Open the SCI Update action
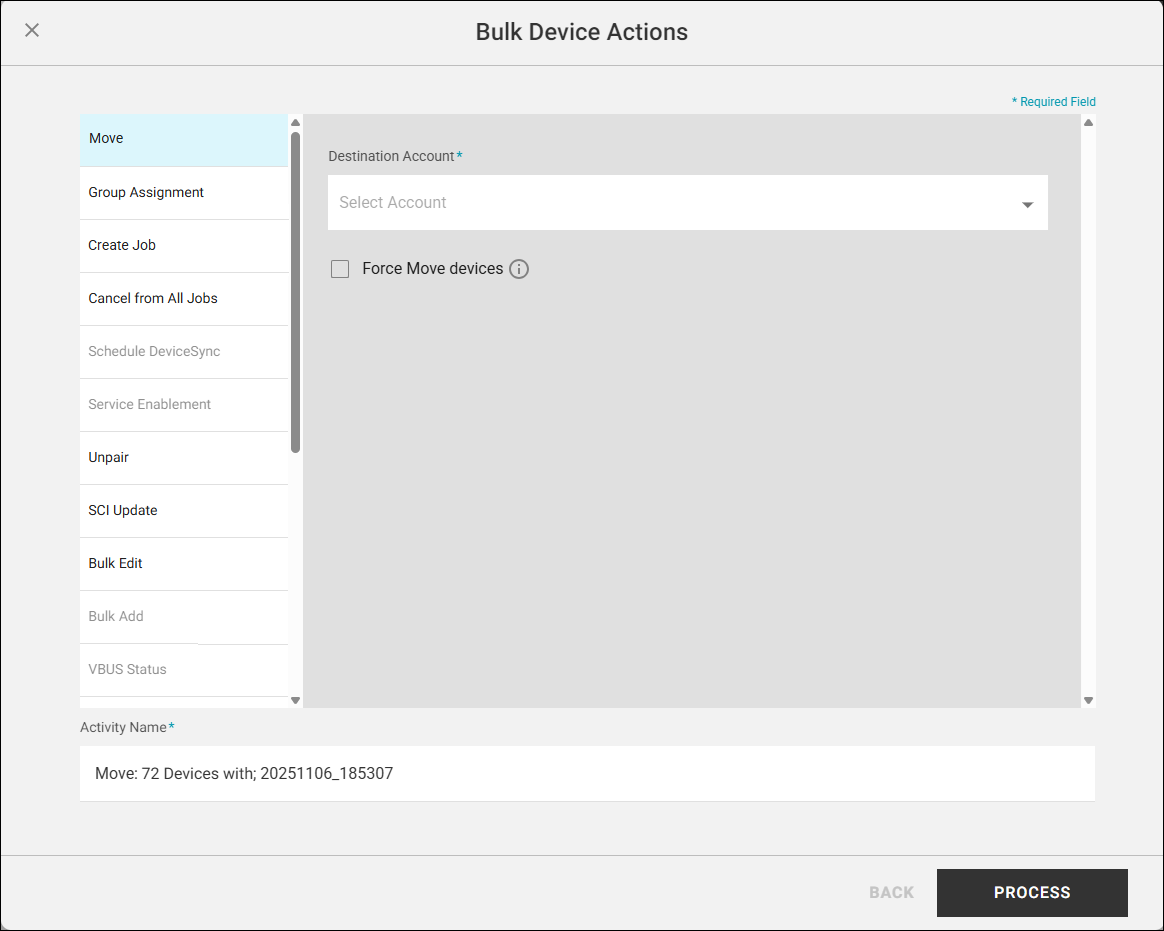The height and width of the screenshot is (931, 1164). pyautogui.click(x=184, y=512)
